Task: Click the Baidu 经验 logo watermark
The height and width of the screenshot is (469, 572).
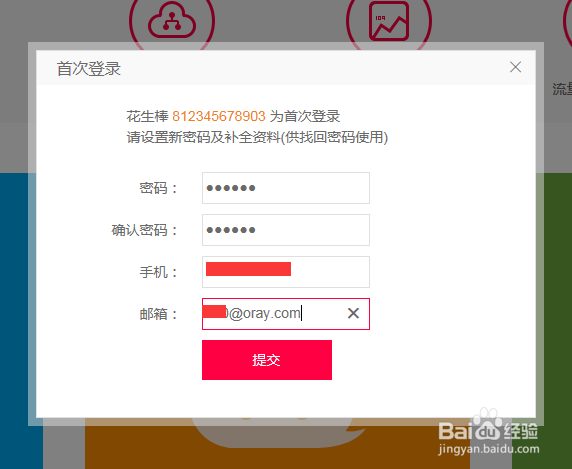Action: coord(488,429)
